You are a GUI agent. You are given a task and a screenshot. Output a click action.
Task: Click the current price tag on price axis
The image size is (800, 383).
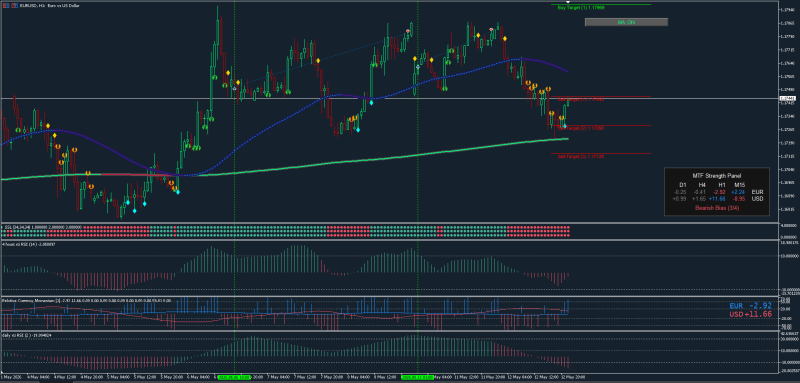pos(788,98)
